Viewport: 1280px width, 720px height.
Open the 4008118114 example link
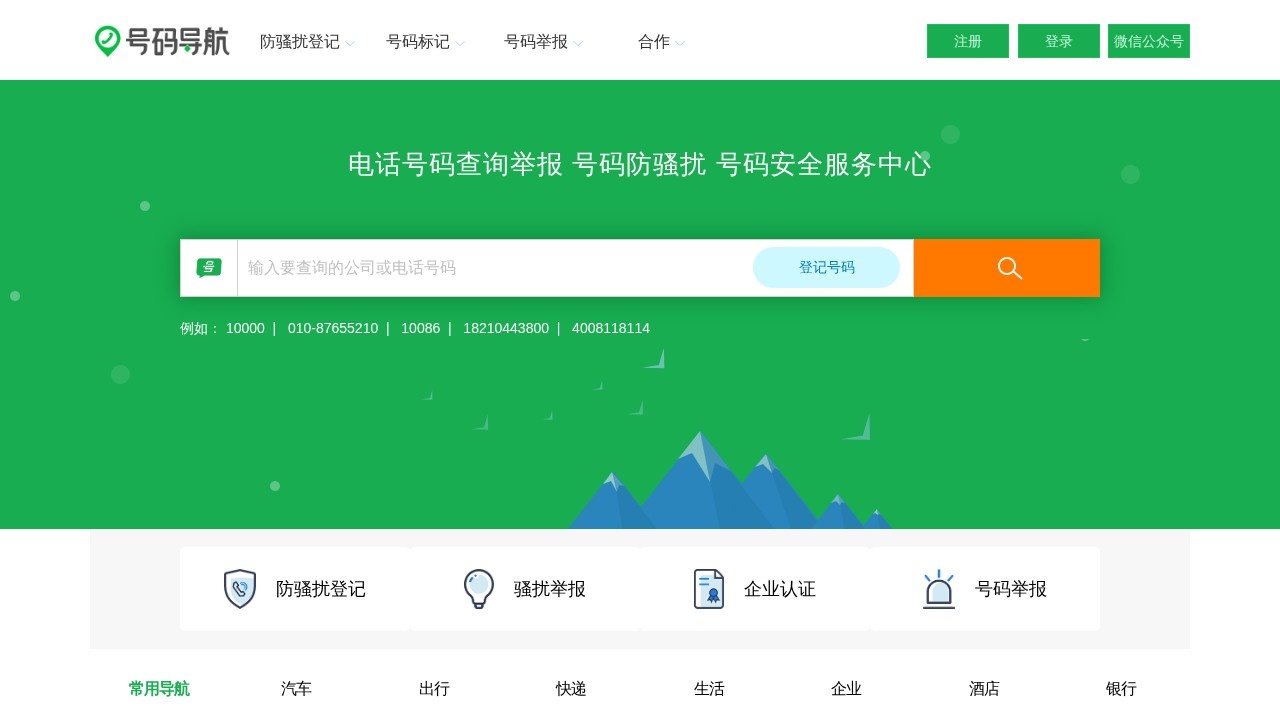click(611, 327)
